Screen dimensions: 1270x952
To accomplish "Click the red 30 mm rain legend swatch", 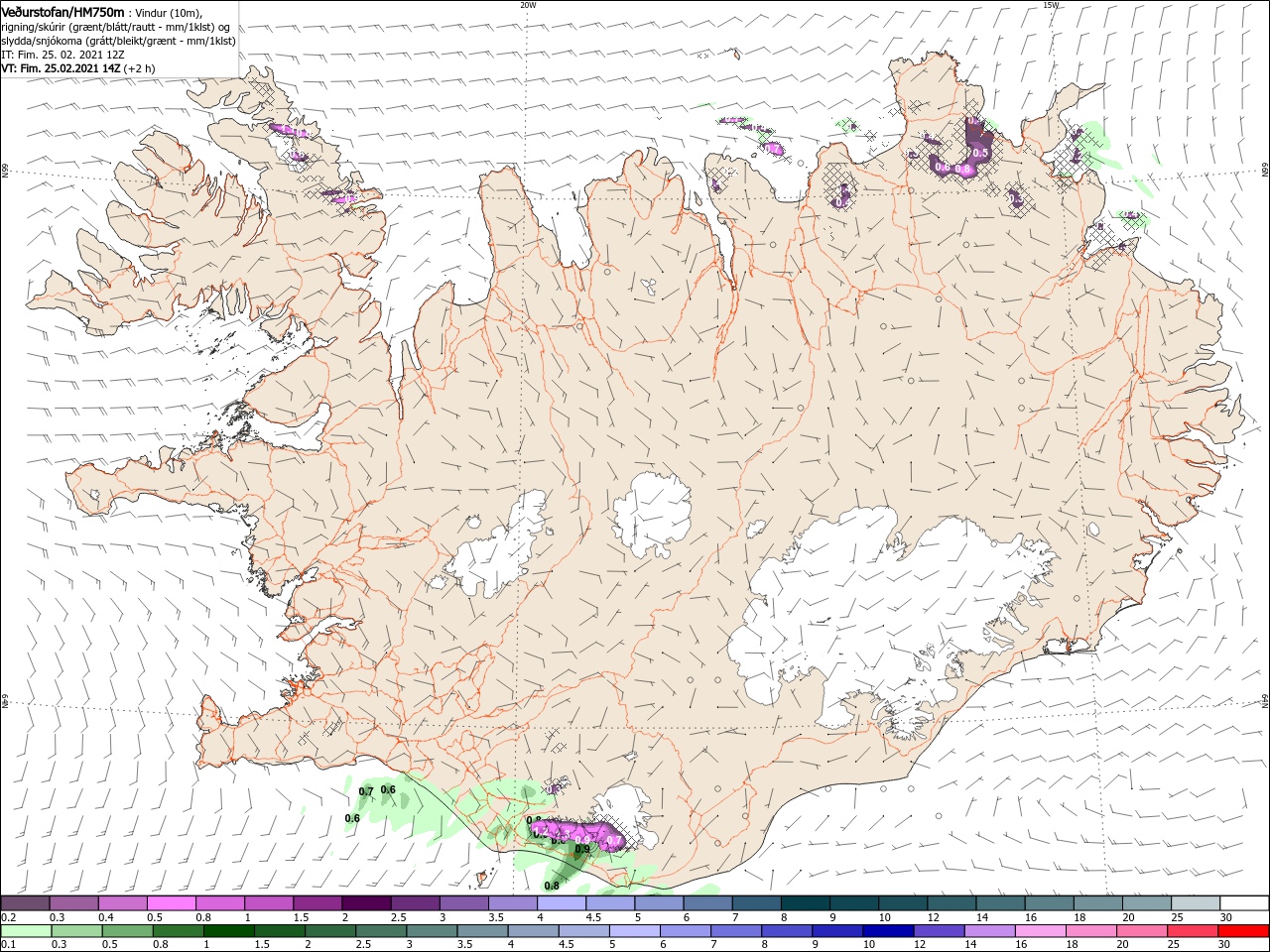I will click(1244, 931).
